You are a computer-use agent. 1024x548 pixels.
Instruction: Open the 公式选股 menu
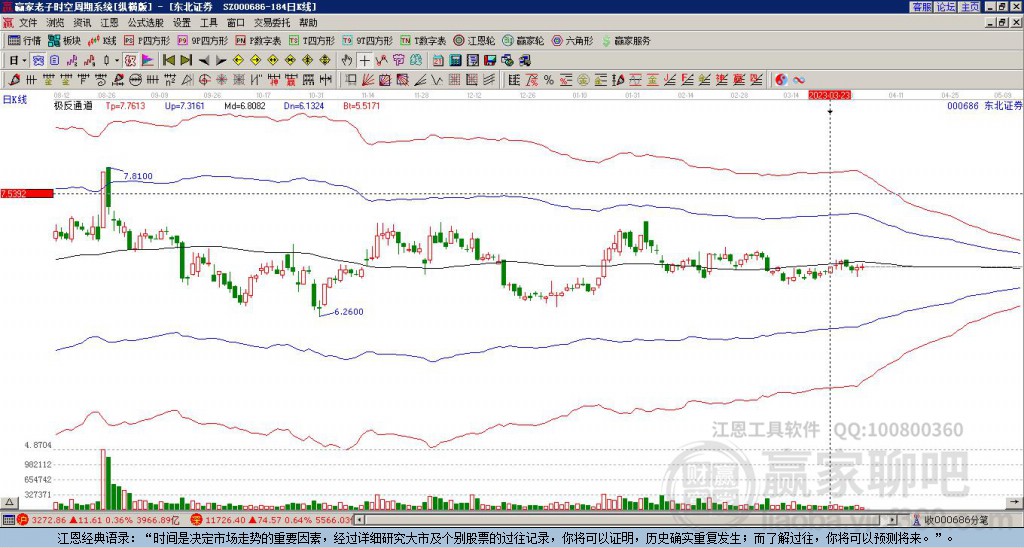tap(146, 23)
